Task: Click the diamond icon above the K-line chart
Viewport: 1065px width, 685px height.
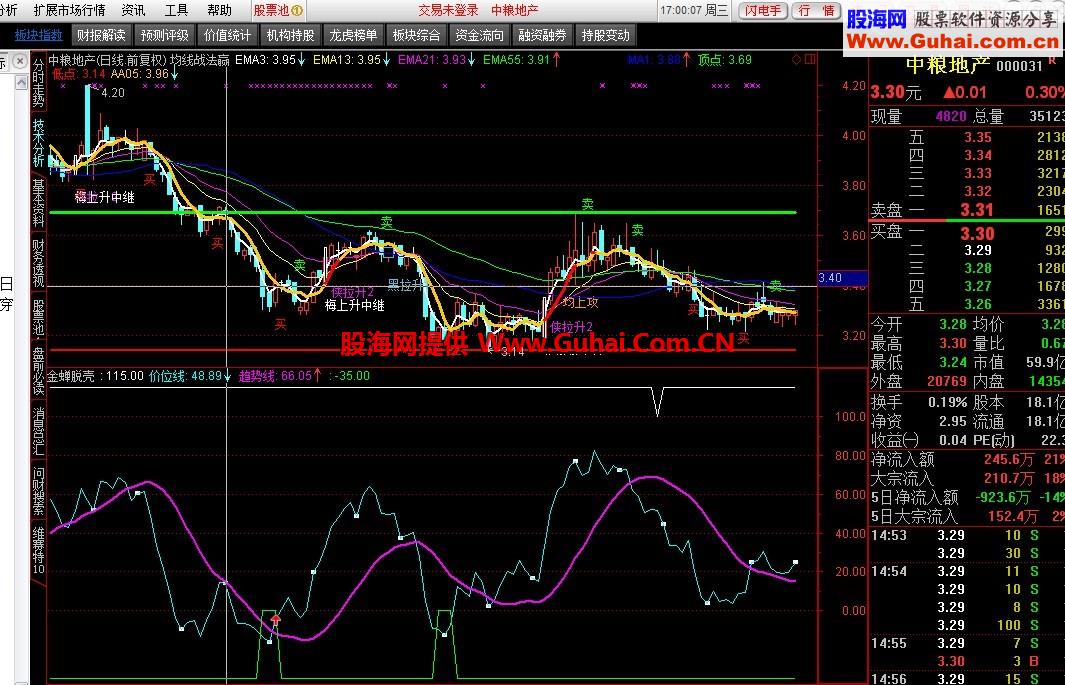Action: [x=796, y=60]
